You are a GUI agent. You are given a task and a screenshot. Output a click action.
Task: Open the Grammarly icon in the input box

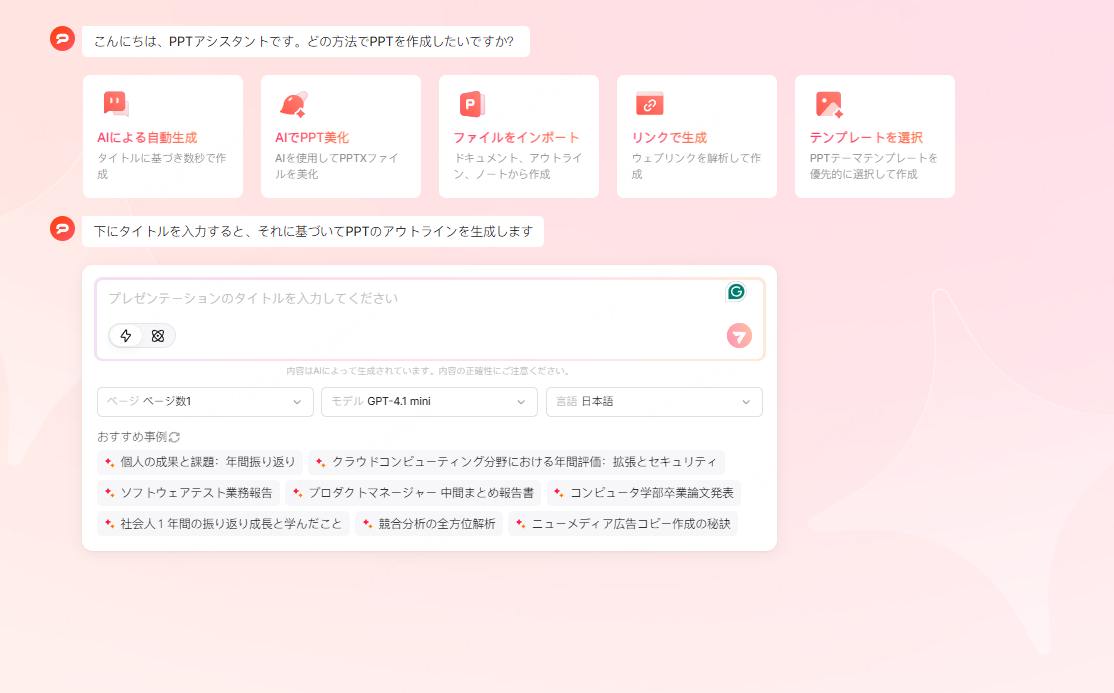click(x=737, y=291)
